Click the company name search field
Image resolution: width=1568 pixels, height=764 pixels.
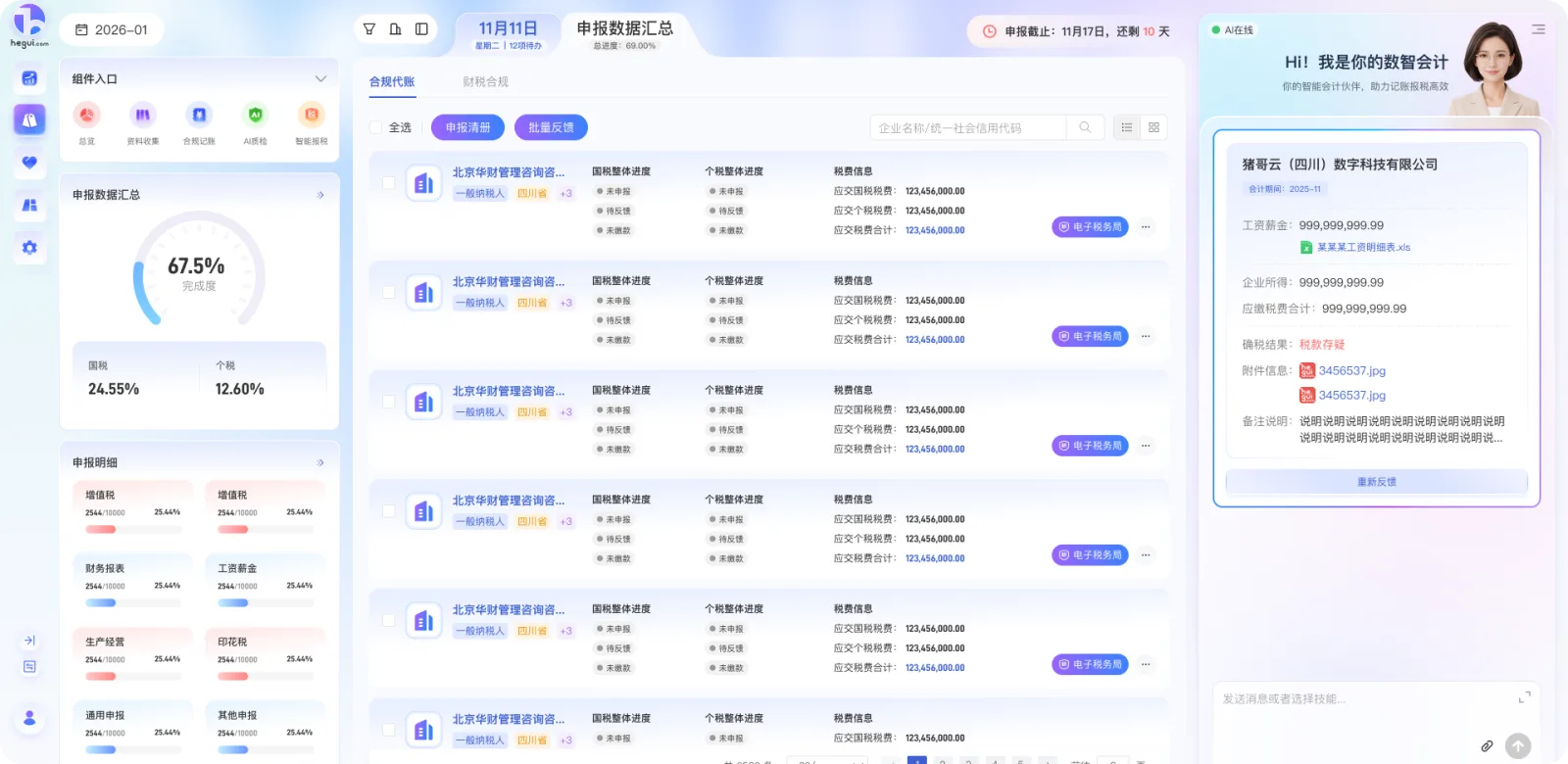click(968, 127)
